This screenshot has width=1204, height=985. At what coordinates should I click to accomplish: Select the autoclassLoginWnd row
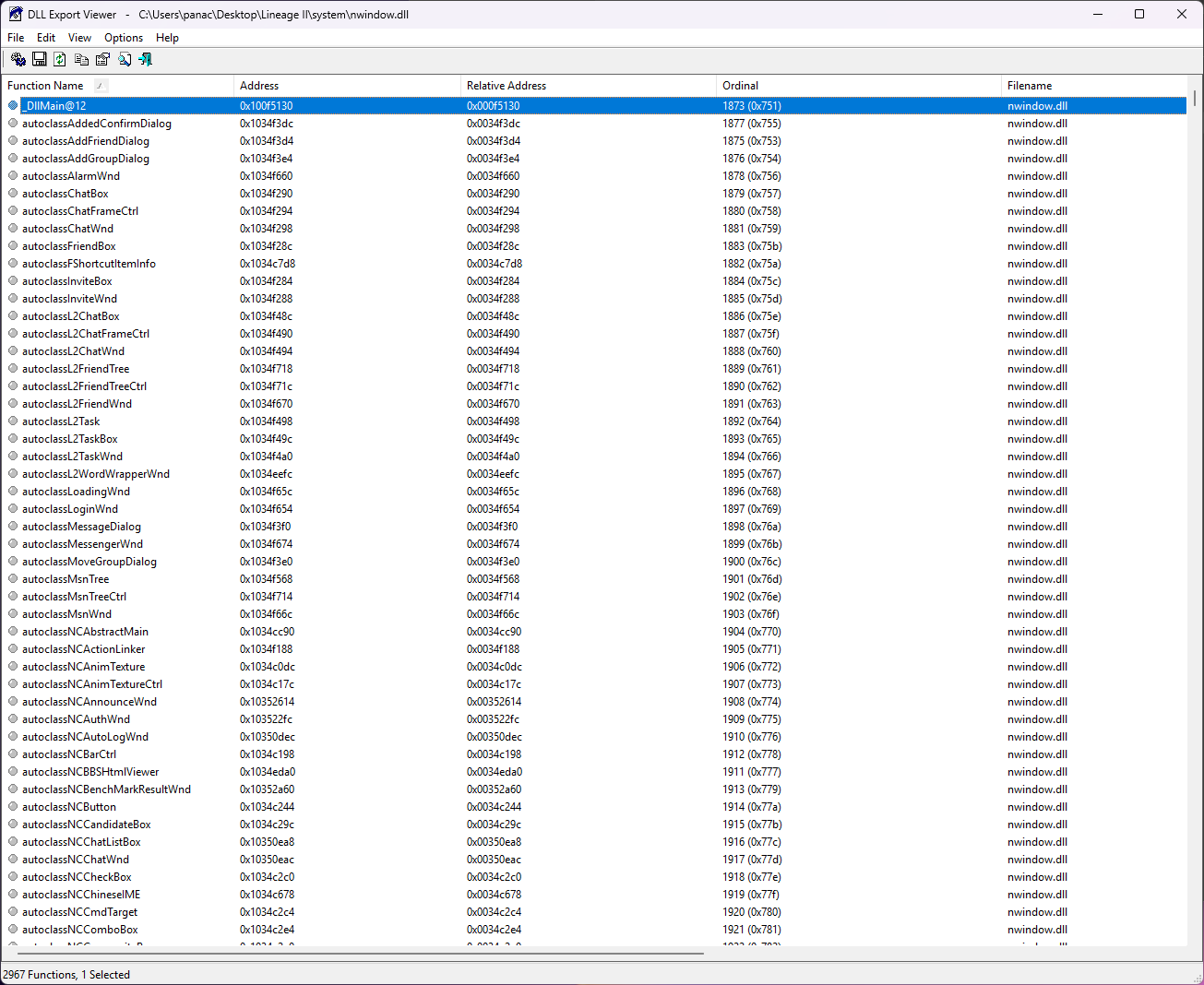[x=70, y=509]
